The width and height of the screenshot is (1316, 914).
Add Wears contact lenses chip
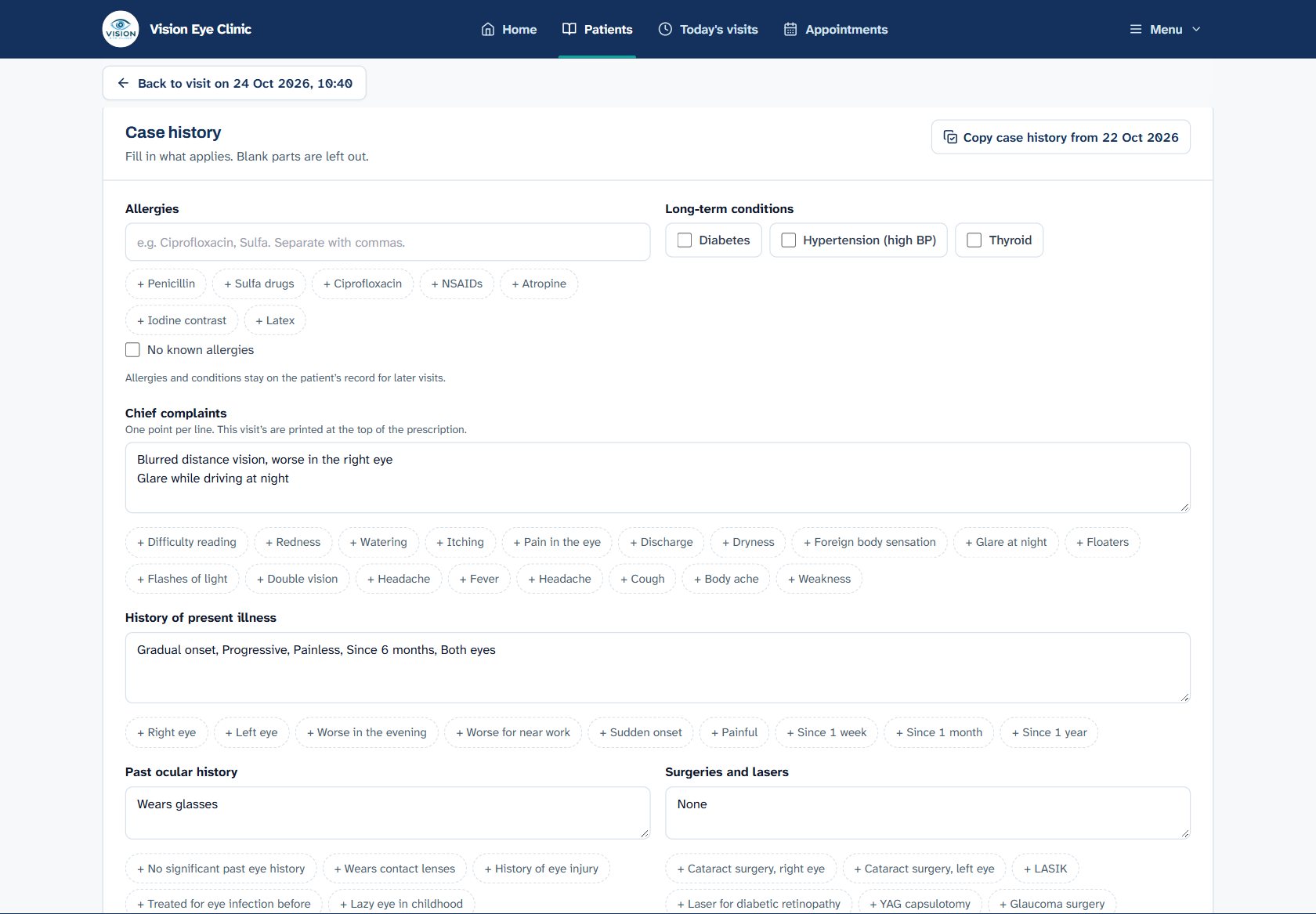pyautogui.click(x=395, y=869)
